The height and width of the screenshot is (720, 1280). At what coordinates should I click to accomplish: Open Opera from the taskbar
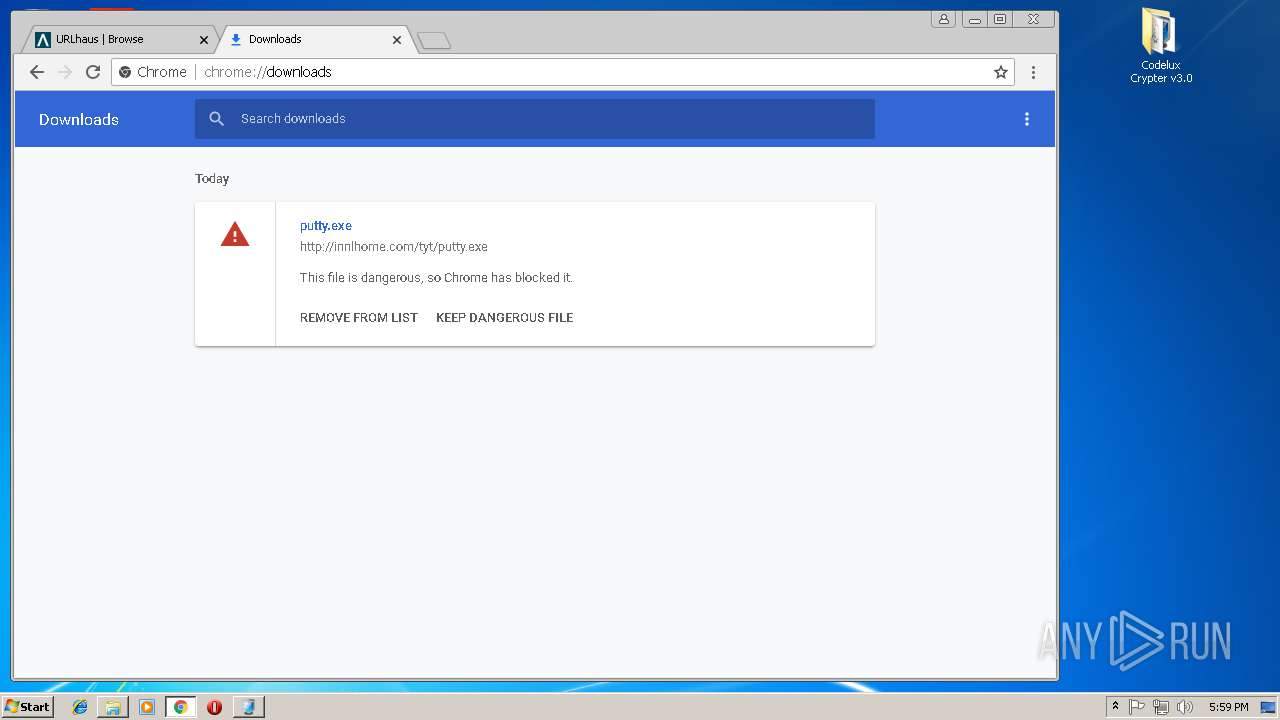(x=214, y=707)
